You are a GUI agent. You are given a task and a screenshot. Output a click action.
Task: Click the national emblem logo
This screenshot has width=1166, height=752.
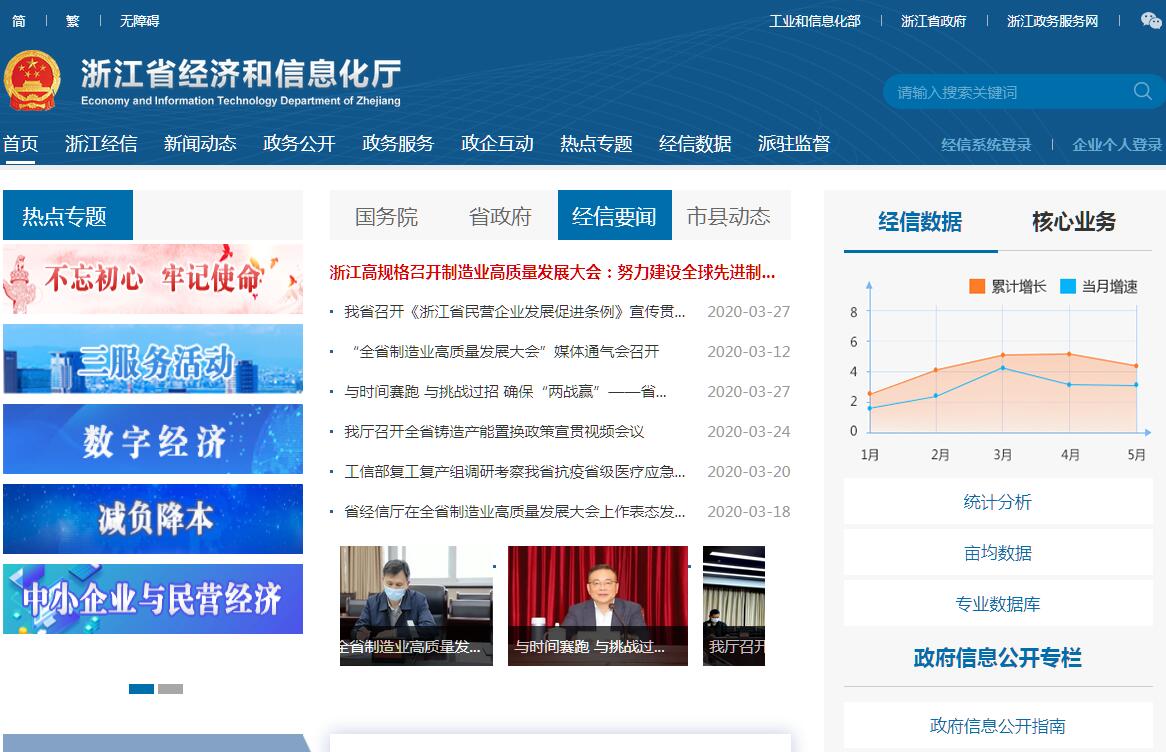32,80
